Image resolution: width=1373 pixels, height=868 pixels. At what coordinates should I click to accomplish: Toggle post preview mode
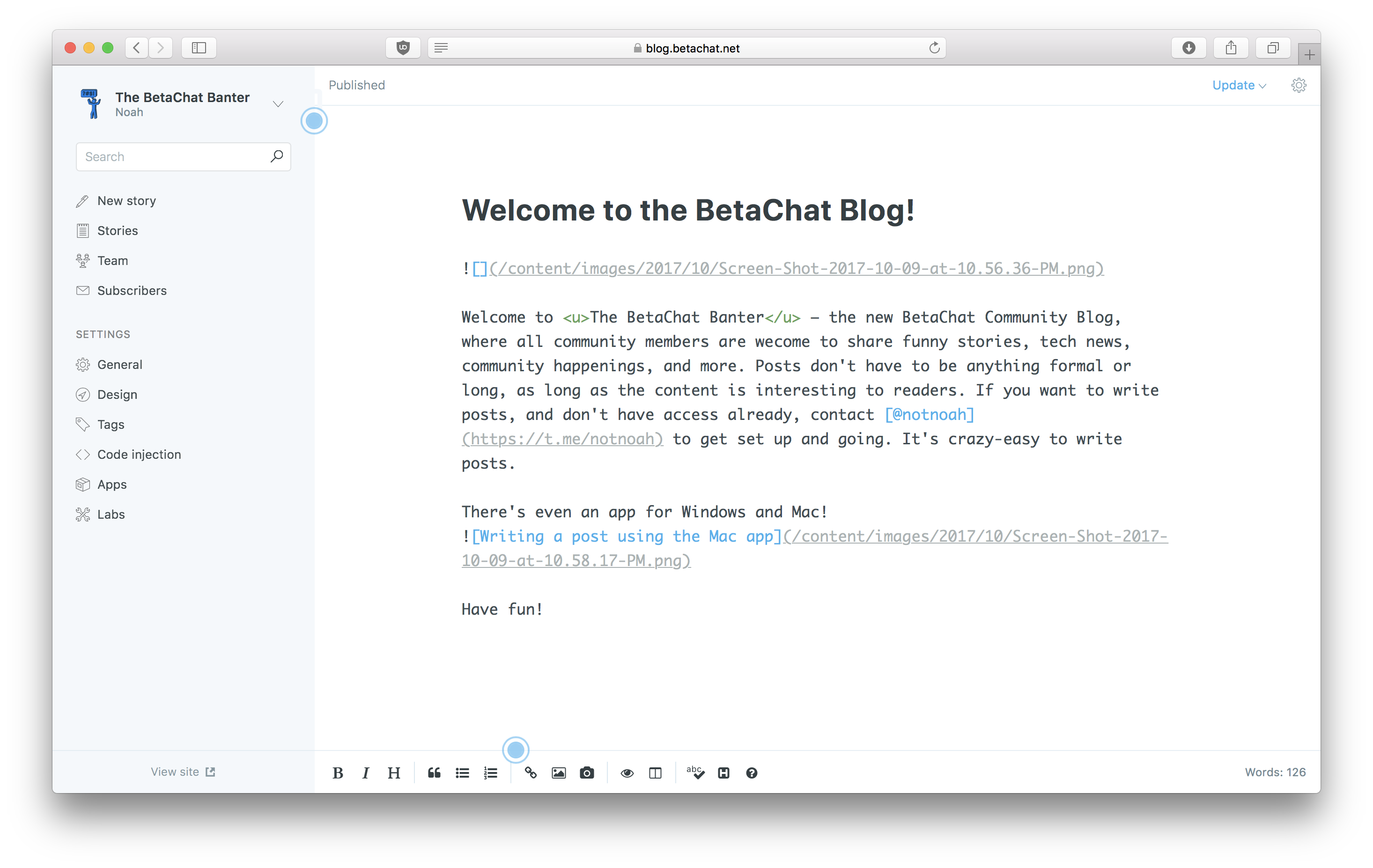[627, 772]
